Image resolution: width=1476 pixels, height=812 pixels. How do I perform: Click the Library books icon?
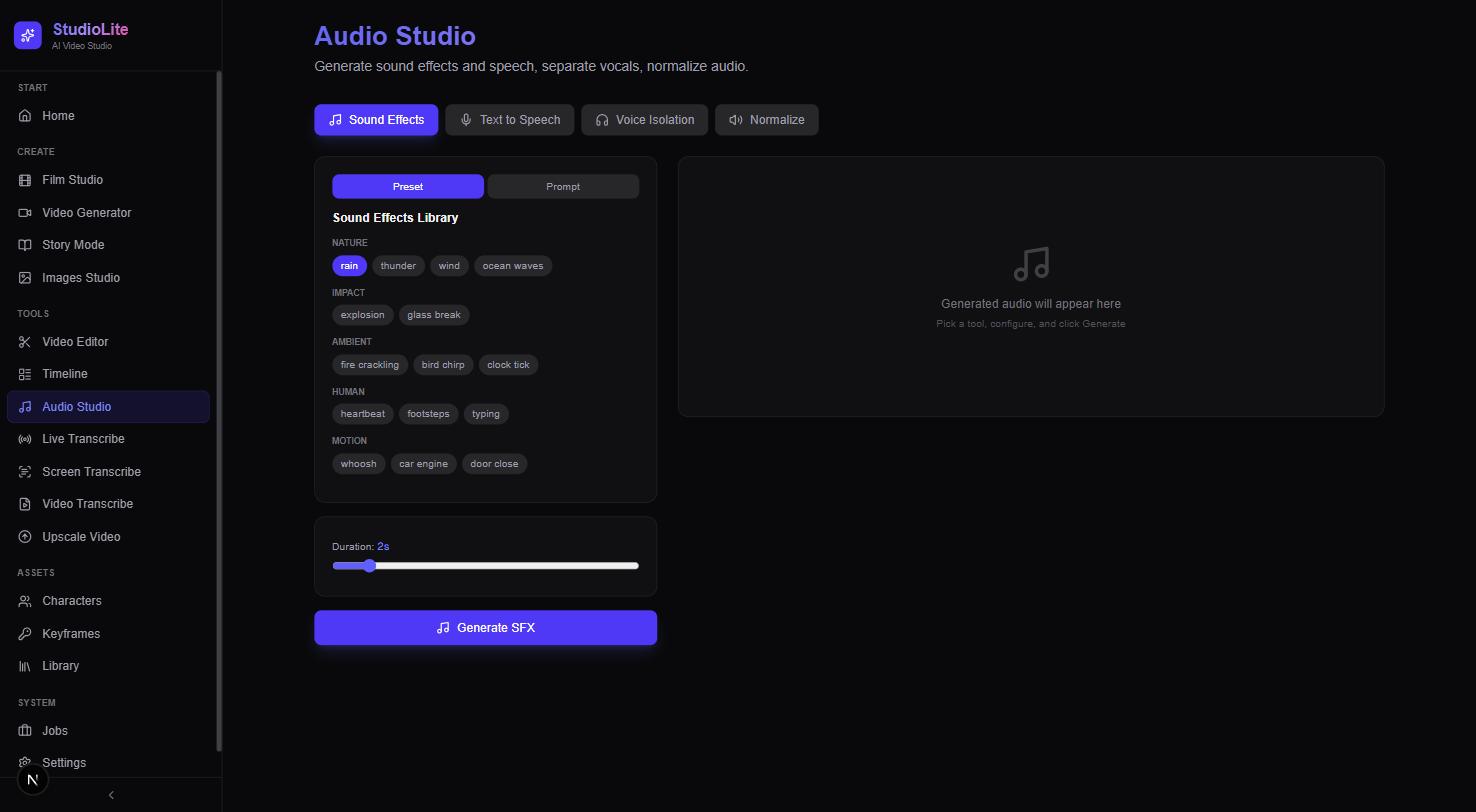click(25, 666)
